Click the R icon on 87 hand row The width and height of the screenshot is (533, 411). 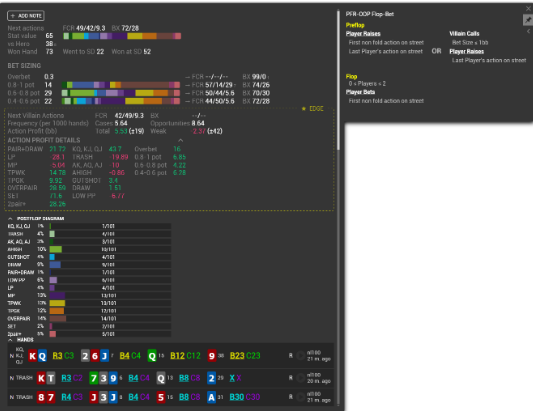point(291,397)
